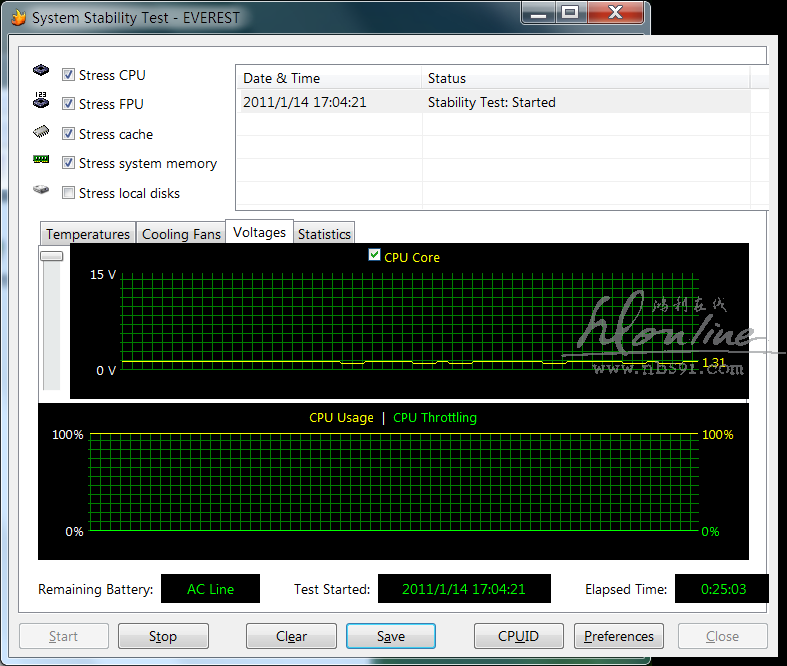787x666 pixels.
Task: Click the CPU chip icon beside Stress CPU
Action: [x=41, y=72]
